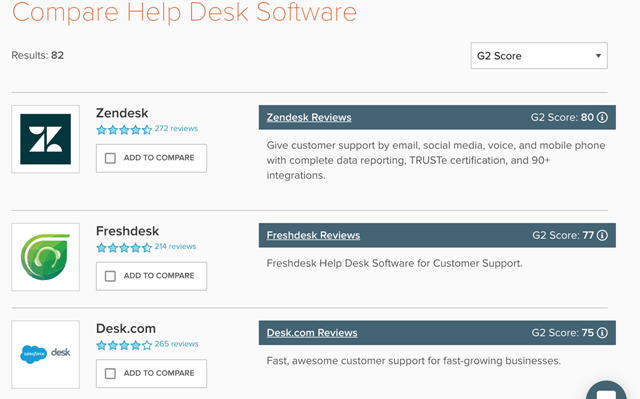This screenshot has height=399, width=640.
Task: Open the 214 reviews link
Action: pyautogui.click(x=175, y=246)
